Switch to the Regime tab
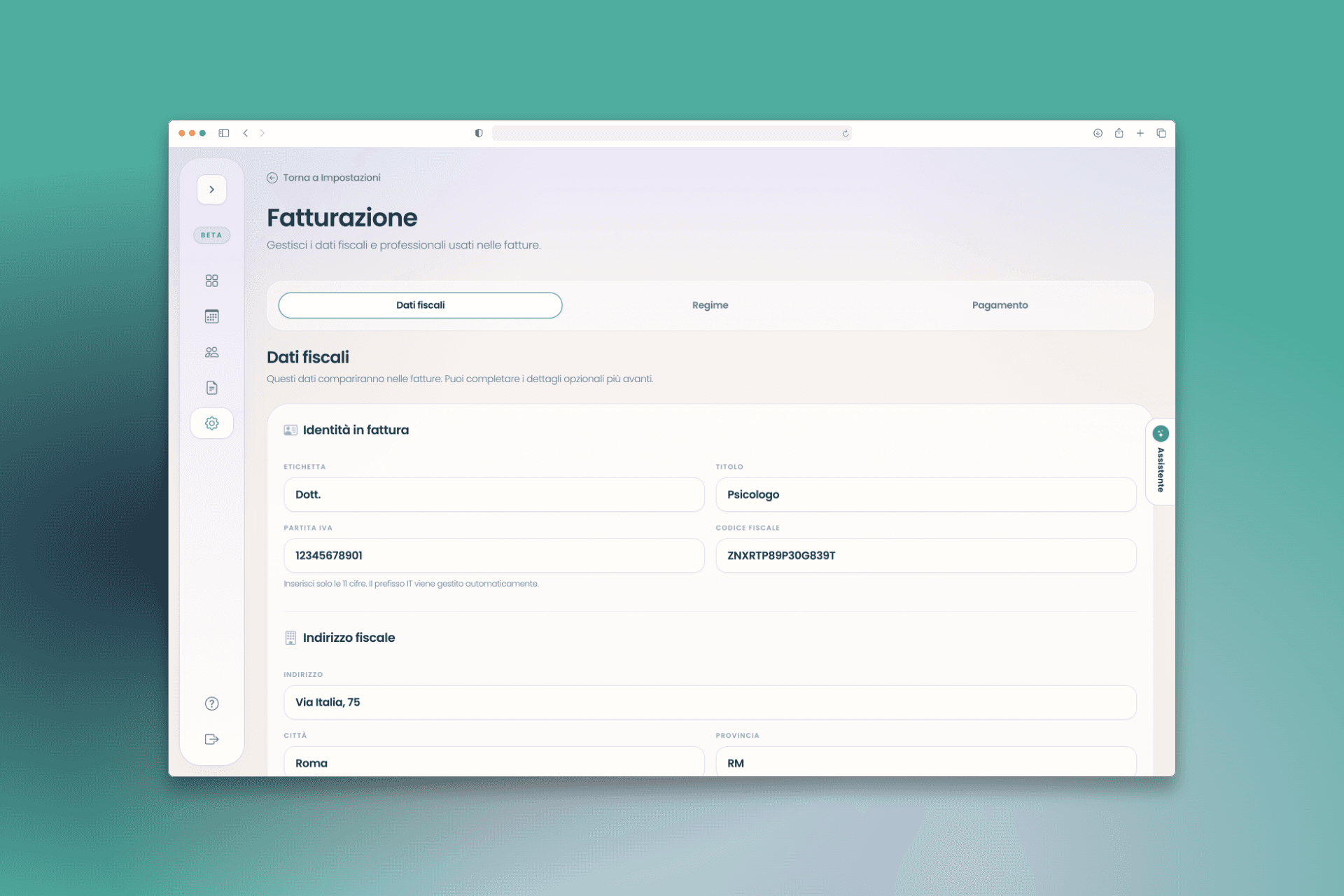1344x896 pixels. pyautogui.click(x=710, y=305)
